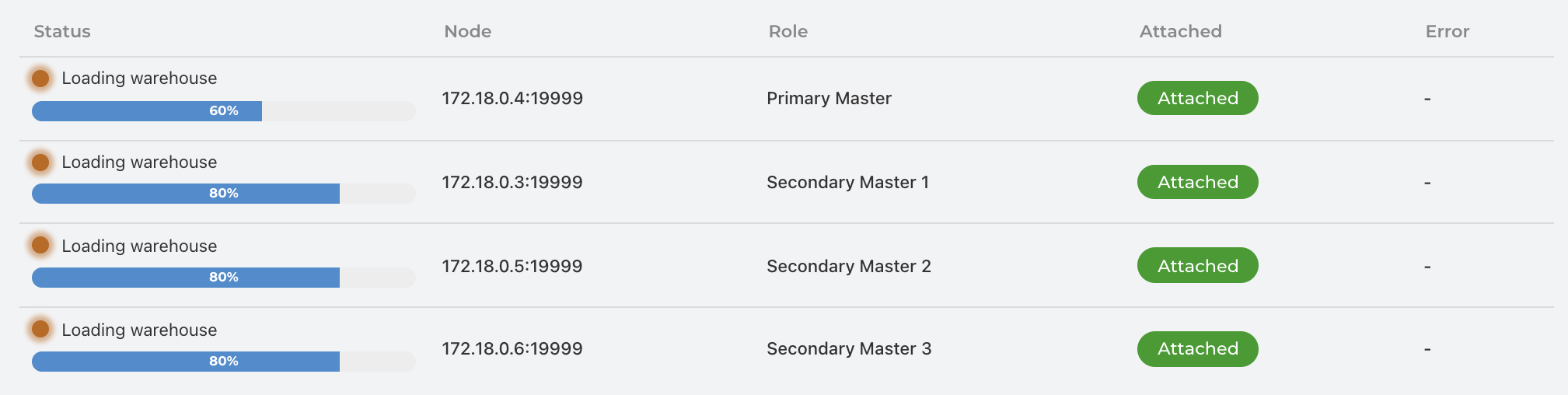Select node address 172.18.0.6:19999
Screen dimensions: 1568x395
[x=512, y=348]
